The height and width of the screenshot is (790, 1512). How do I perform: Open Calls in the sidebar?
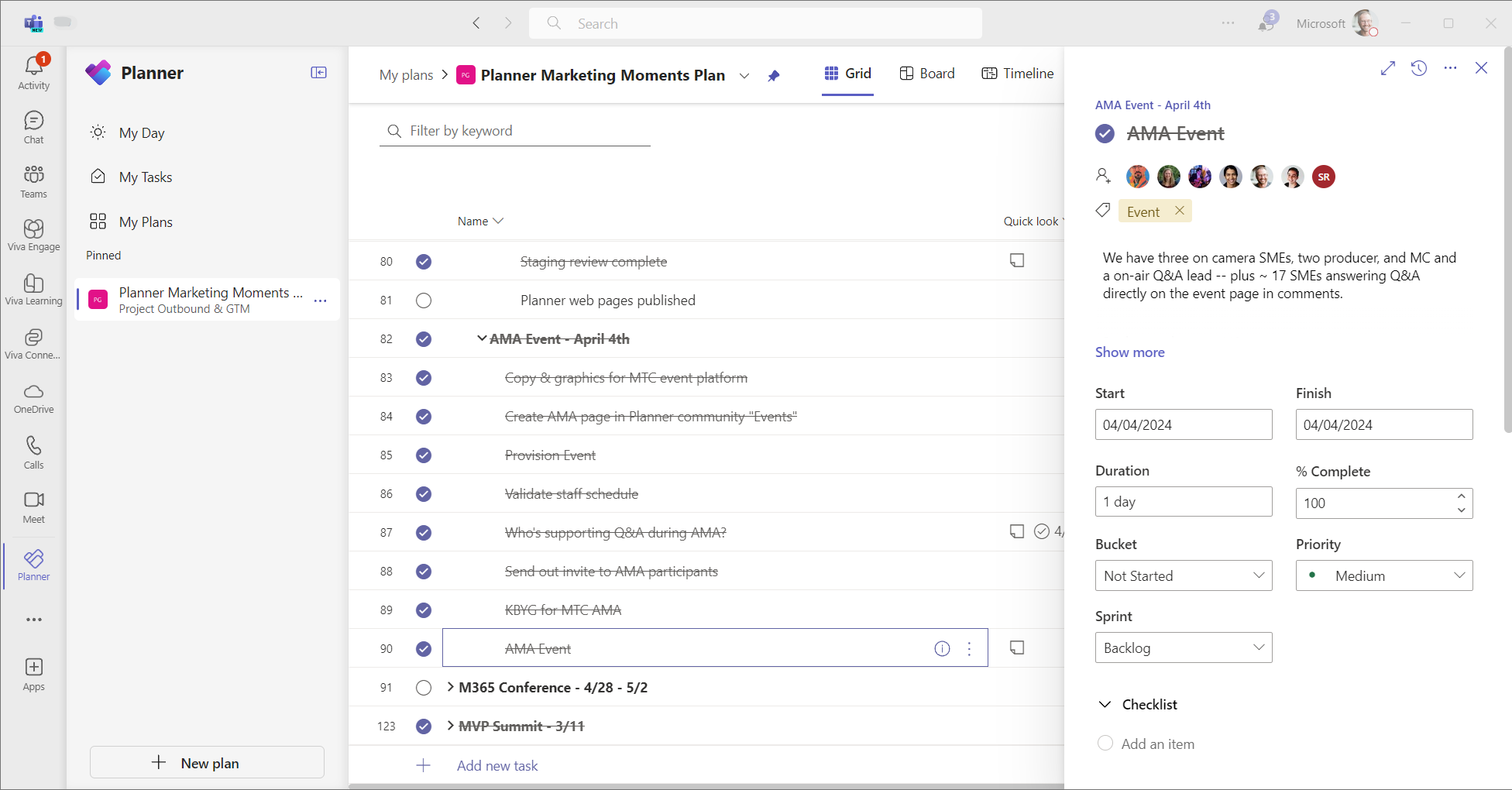[34, 453]
